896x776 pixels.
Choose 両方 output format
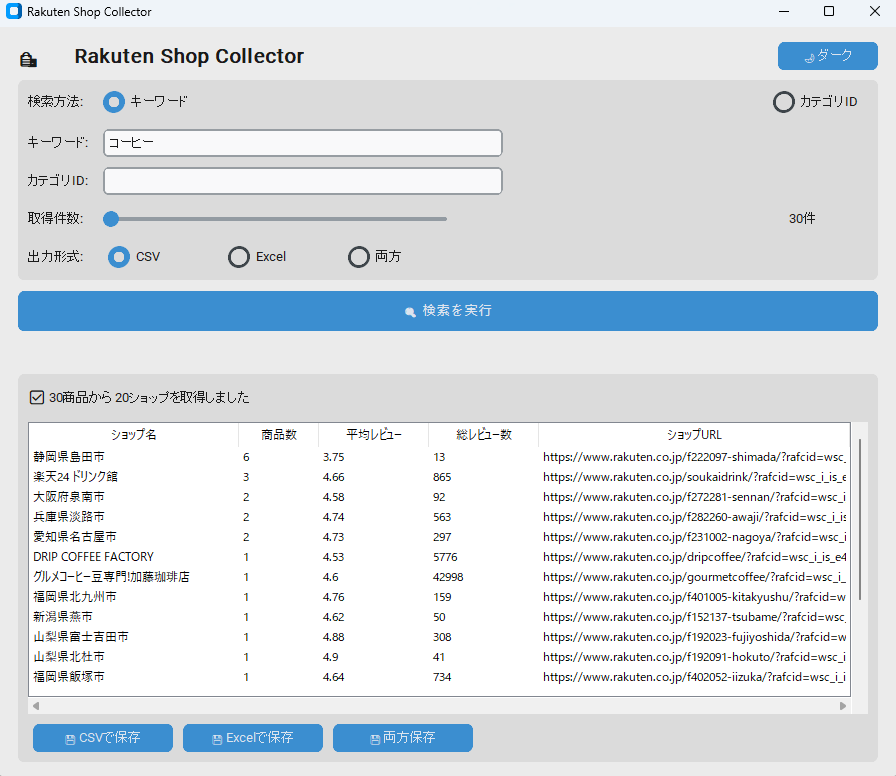359,257
